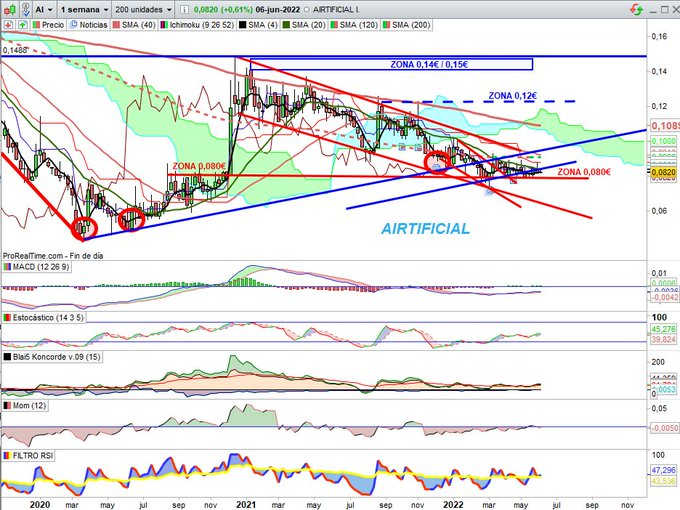The height and width of the screenshot is (510, 680).
Task: Click the right red 'ZONA 0,080€' label
Action: coord(584,172)
